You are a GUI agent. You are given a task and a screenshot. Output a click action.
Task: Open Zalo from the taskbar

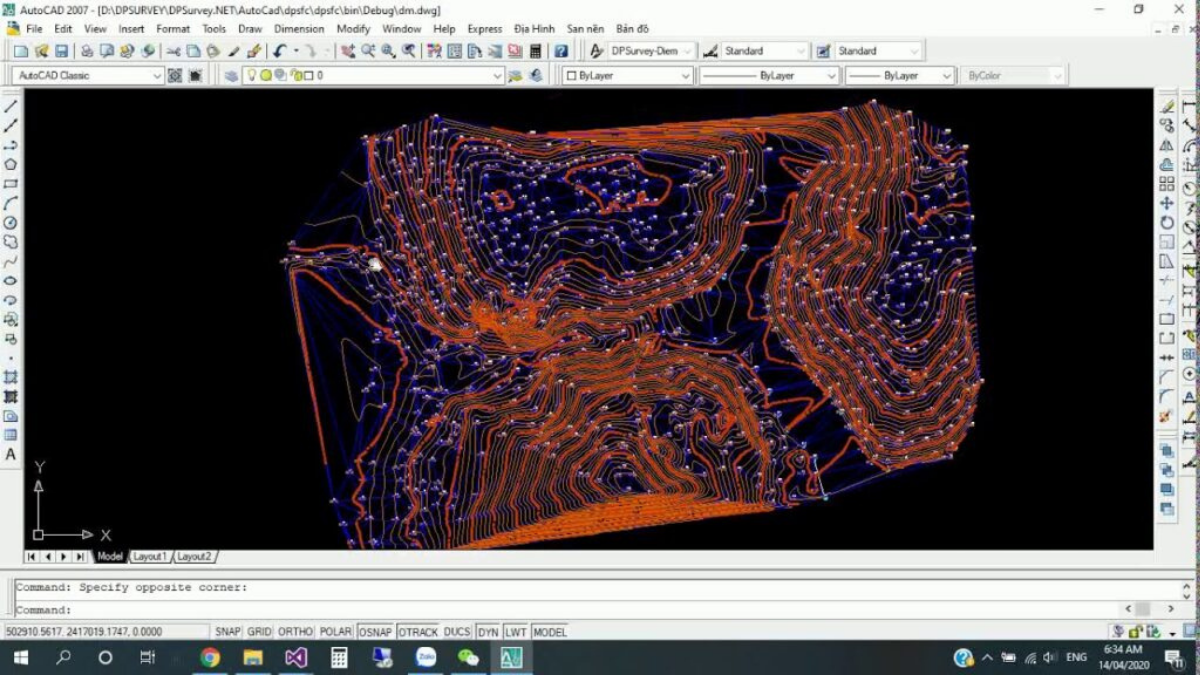(x=426, y=658)
